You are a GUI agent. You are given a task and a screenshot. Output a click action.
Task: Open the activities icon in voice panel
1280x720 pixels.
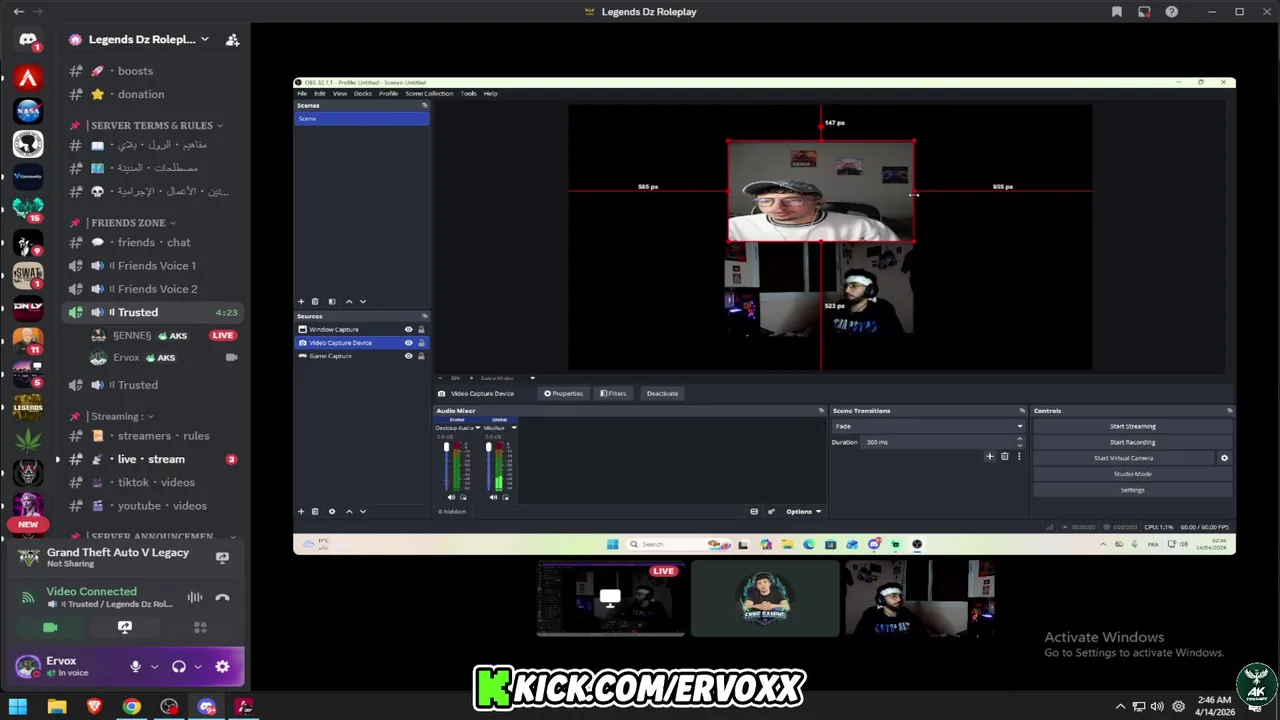tap(200, 627)
